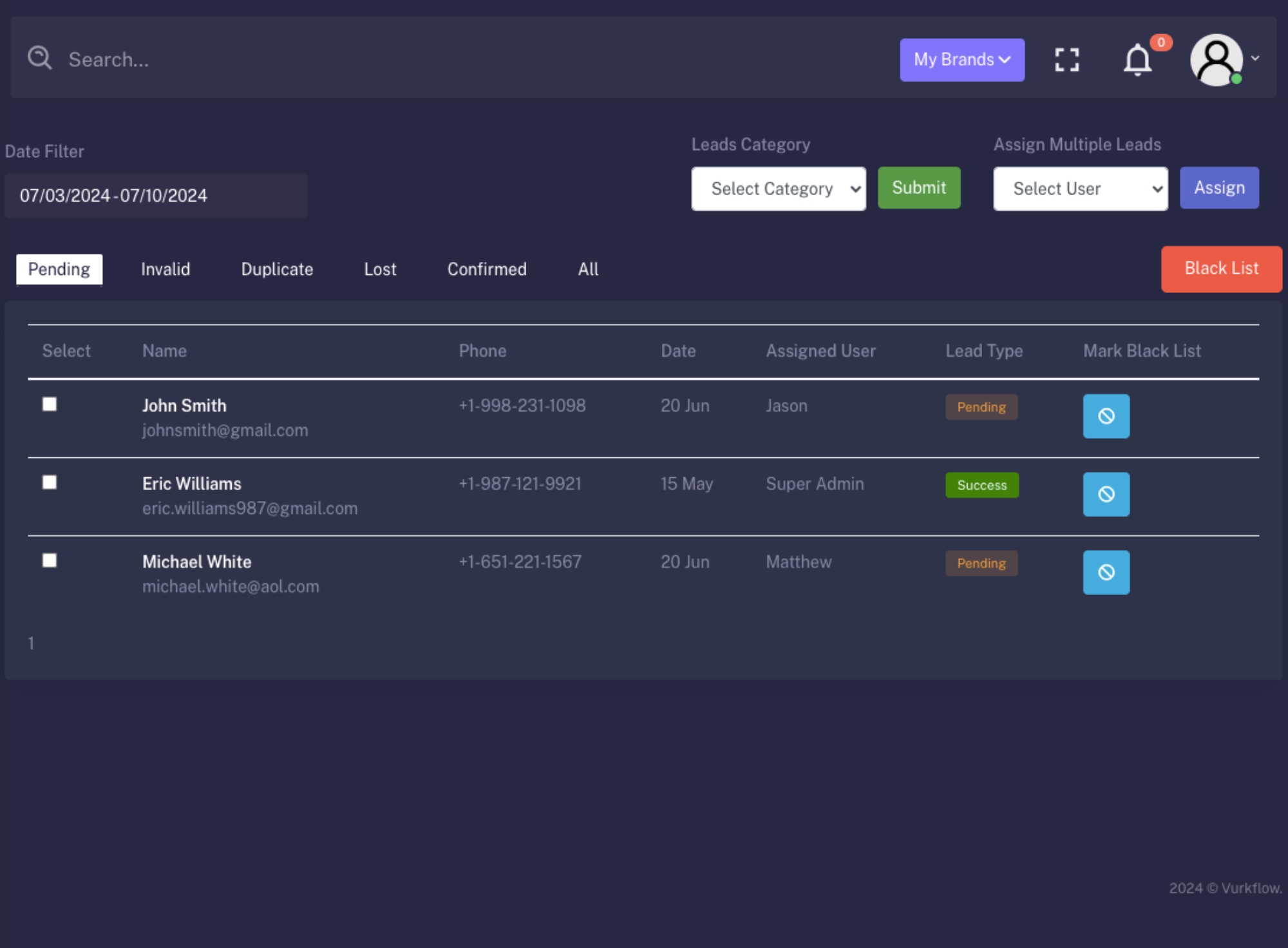Viewport: 1288px width, 948px height.
Task: Toggle fullscreen mode icon
Action: point(1066,60)
